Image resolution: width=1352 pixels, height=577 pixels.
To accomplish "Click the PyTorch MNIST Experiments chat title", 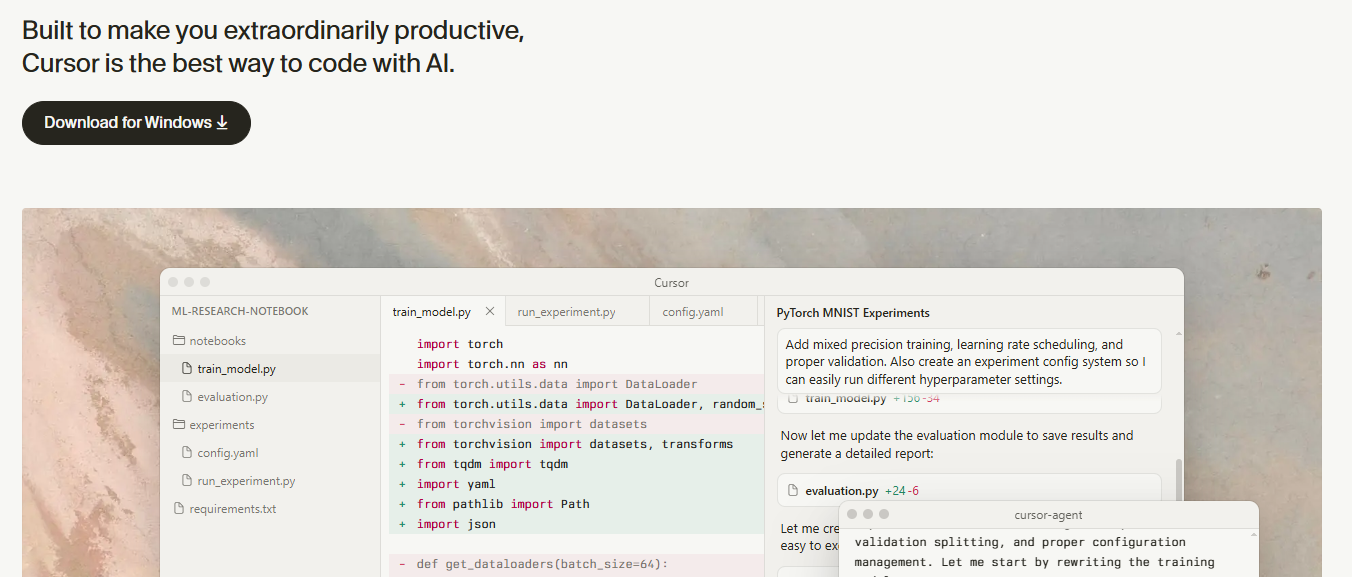I will [x=853, y=313].
